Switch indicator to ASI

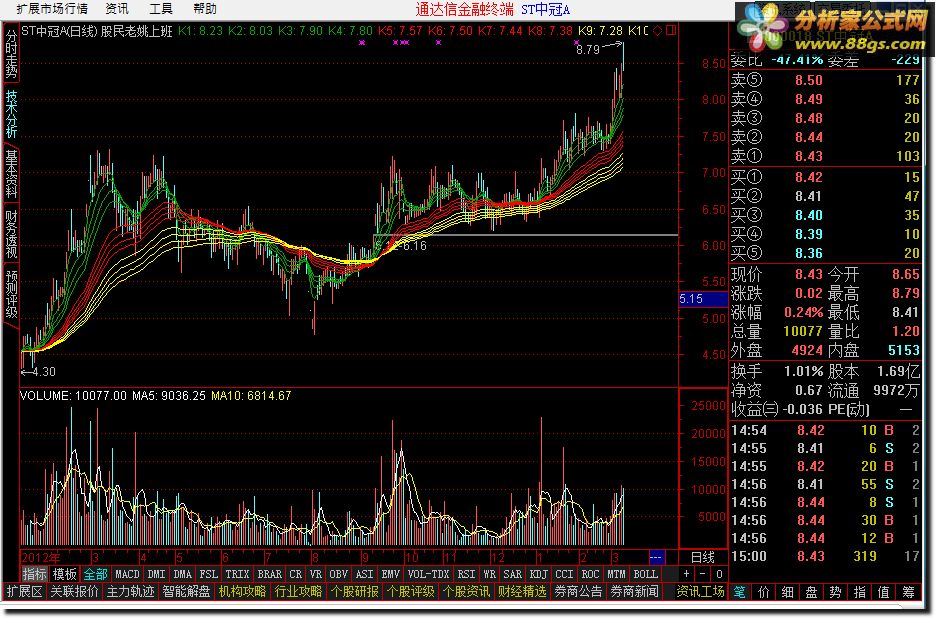tap(364, 574)
